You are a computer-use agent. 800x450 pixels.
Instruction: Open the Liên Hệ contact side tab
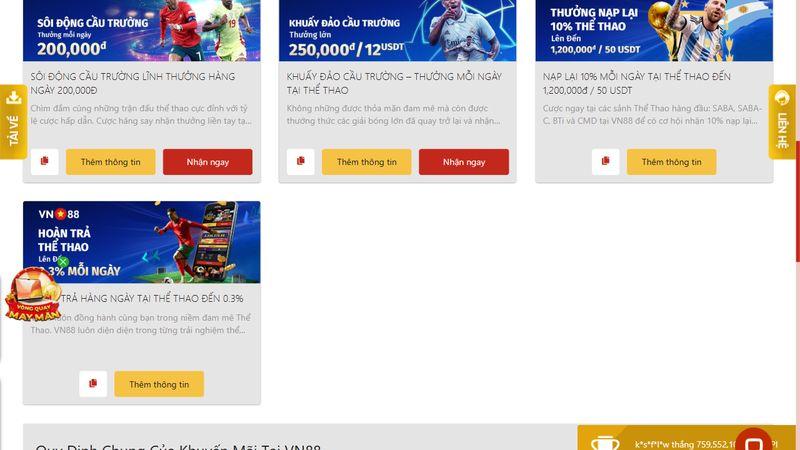(x=782, y=121)
